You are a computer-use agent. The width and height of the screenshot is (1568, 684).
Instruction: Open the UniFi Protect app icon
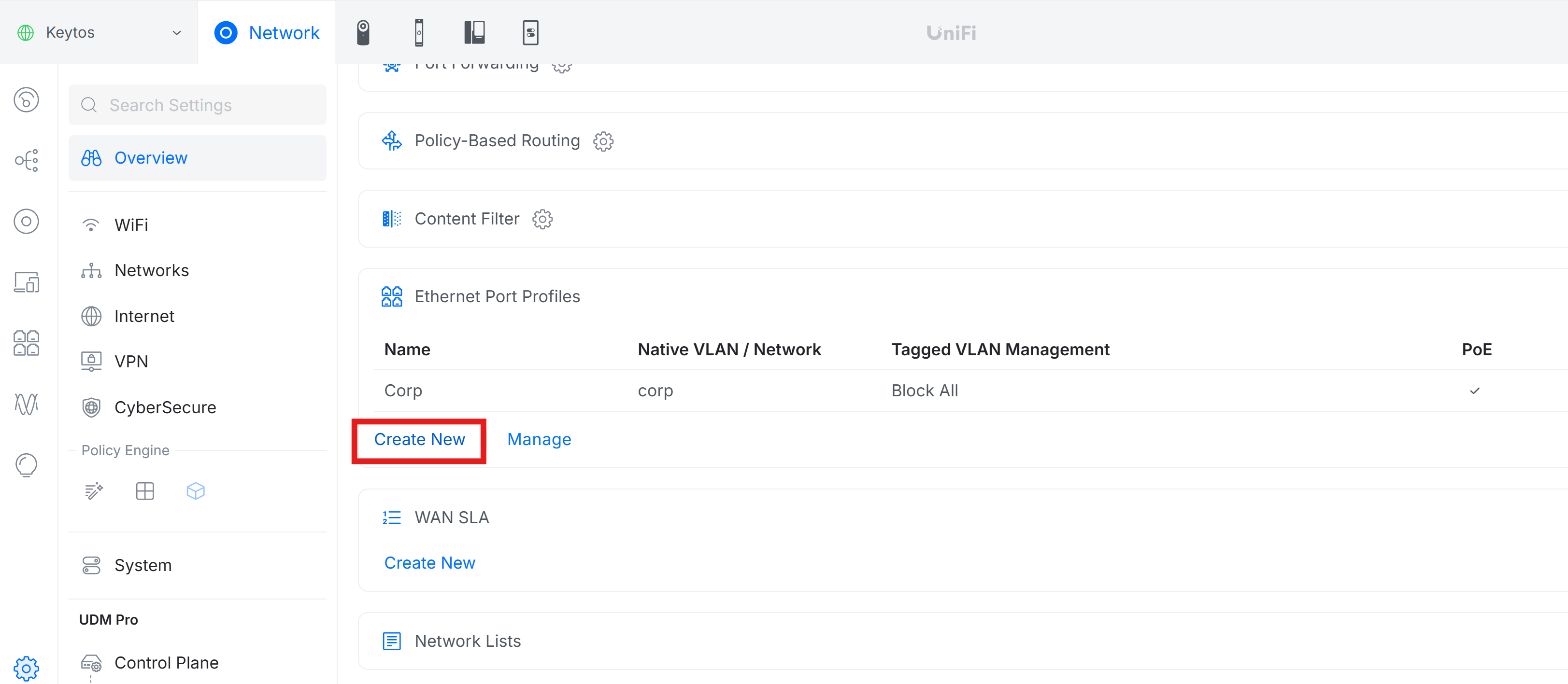363,32
